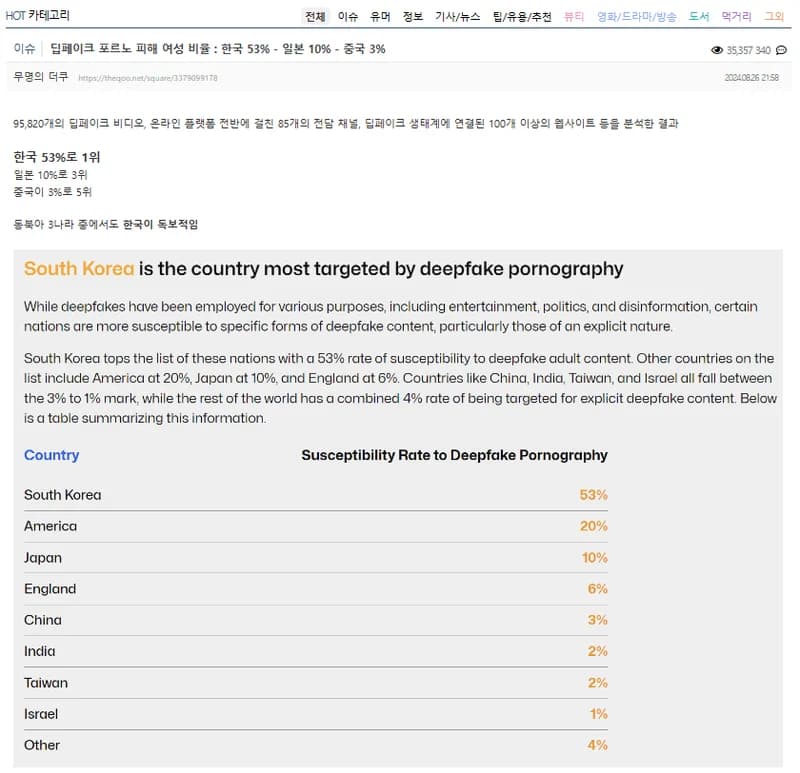
Task: Click the 무명의 더쿠 author name
Action: (x=41, y=77)
